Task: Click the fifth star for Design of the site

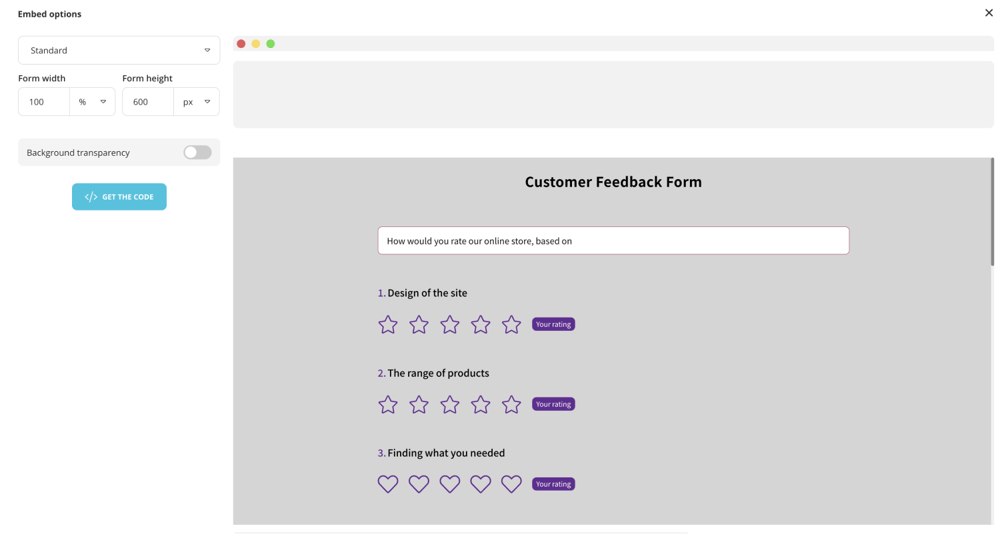Action: coord(511,324)
